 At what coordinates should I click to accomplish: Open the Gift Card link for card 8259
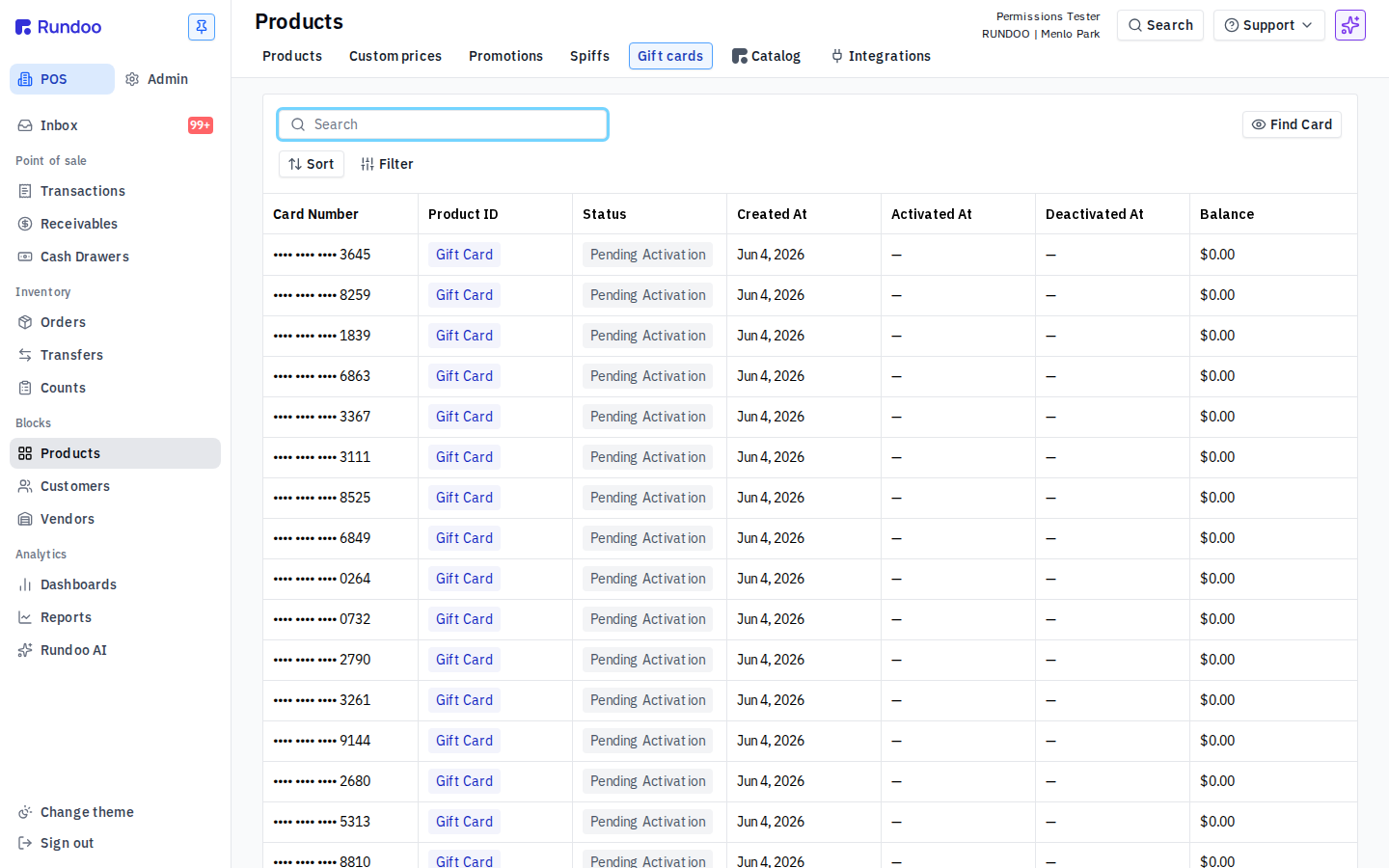tap(464, 295)
